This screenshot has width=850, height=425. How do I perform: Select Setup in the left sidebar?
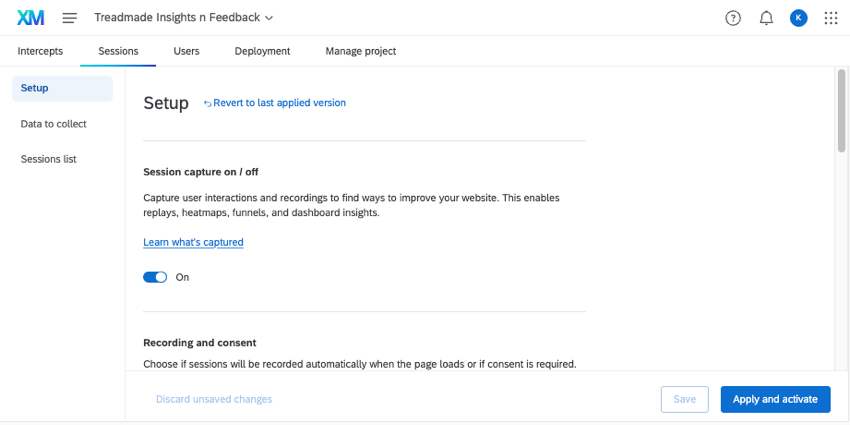(x=35, y=88)
